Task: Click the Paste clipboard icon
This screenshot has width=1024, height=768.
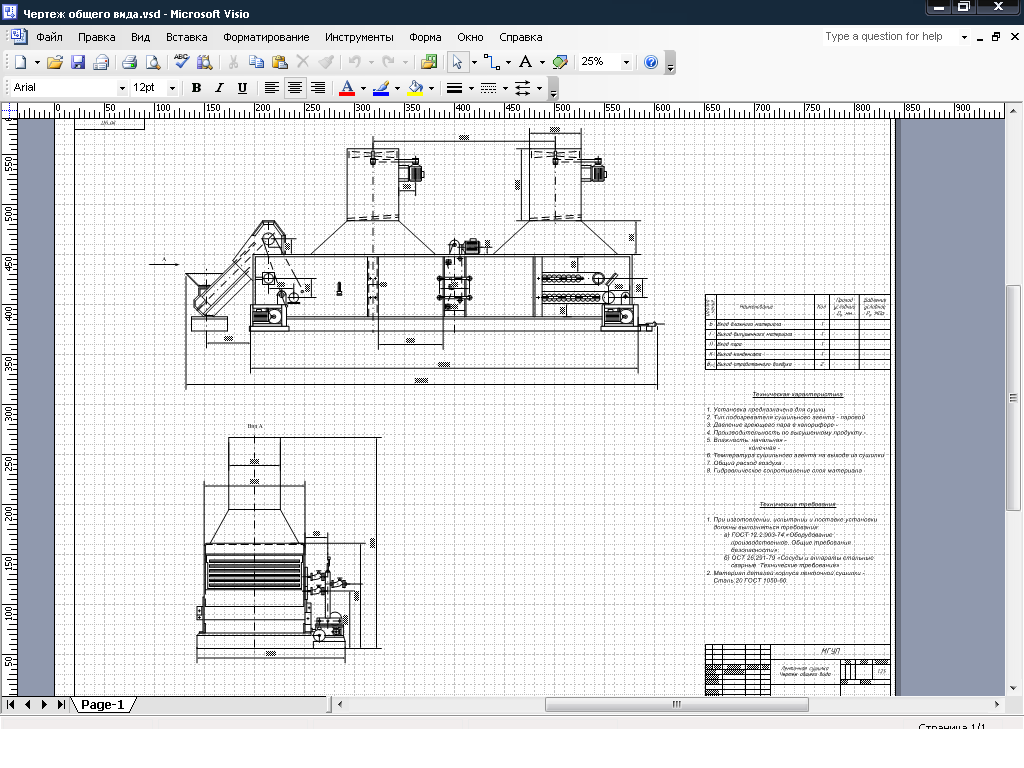Action: coord(280,62)
